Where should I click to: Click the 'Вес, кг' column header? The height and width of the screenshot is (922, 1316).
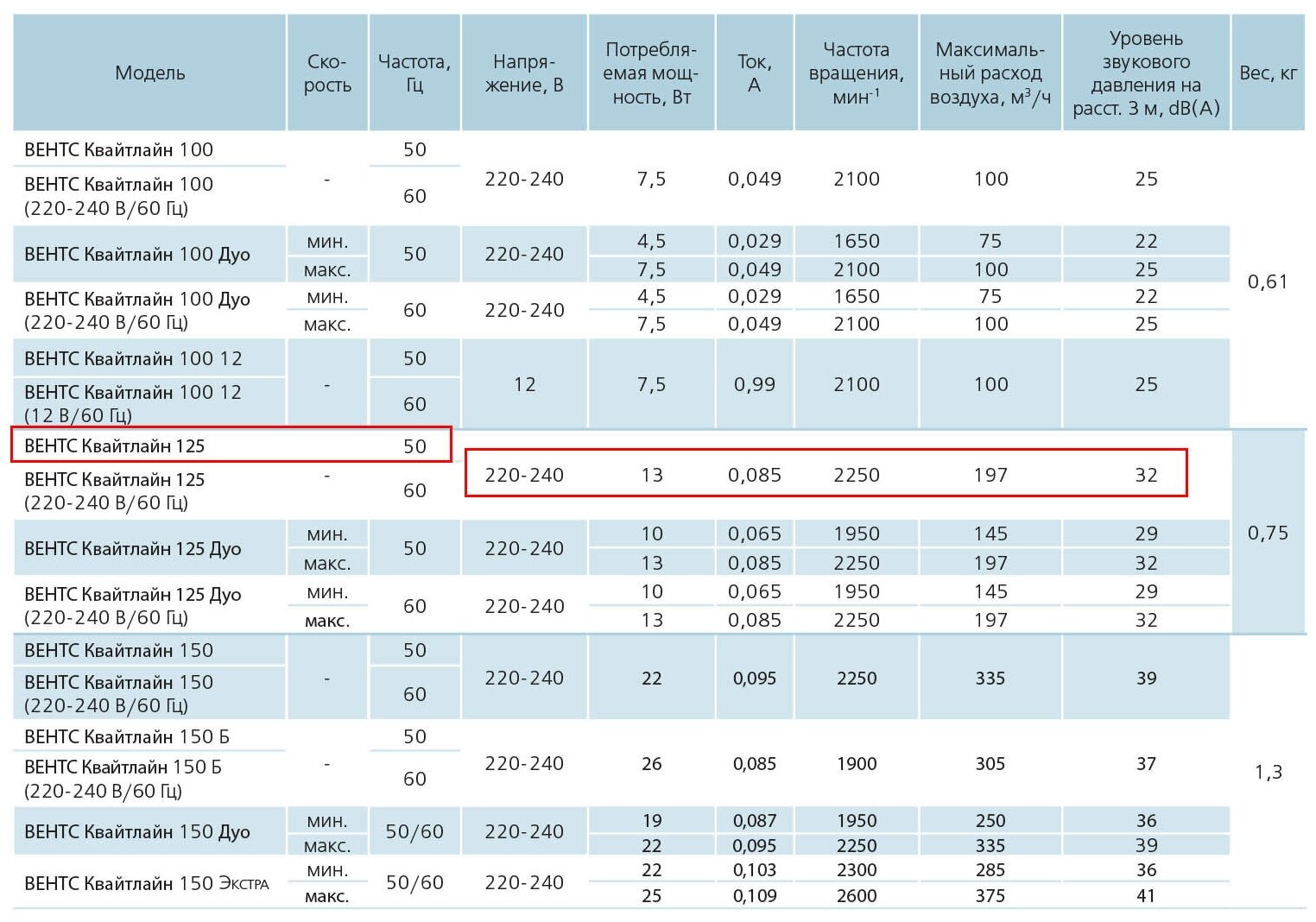[1268, 73]
